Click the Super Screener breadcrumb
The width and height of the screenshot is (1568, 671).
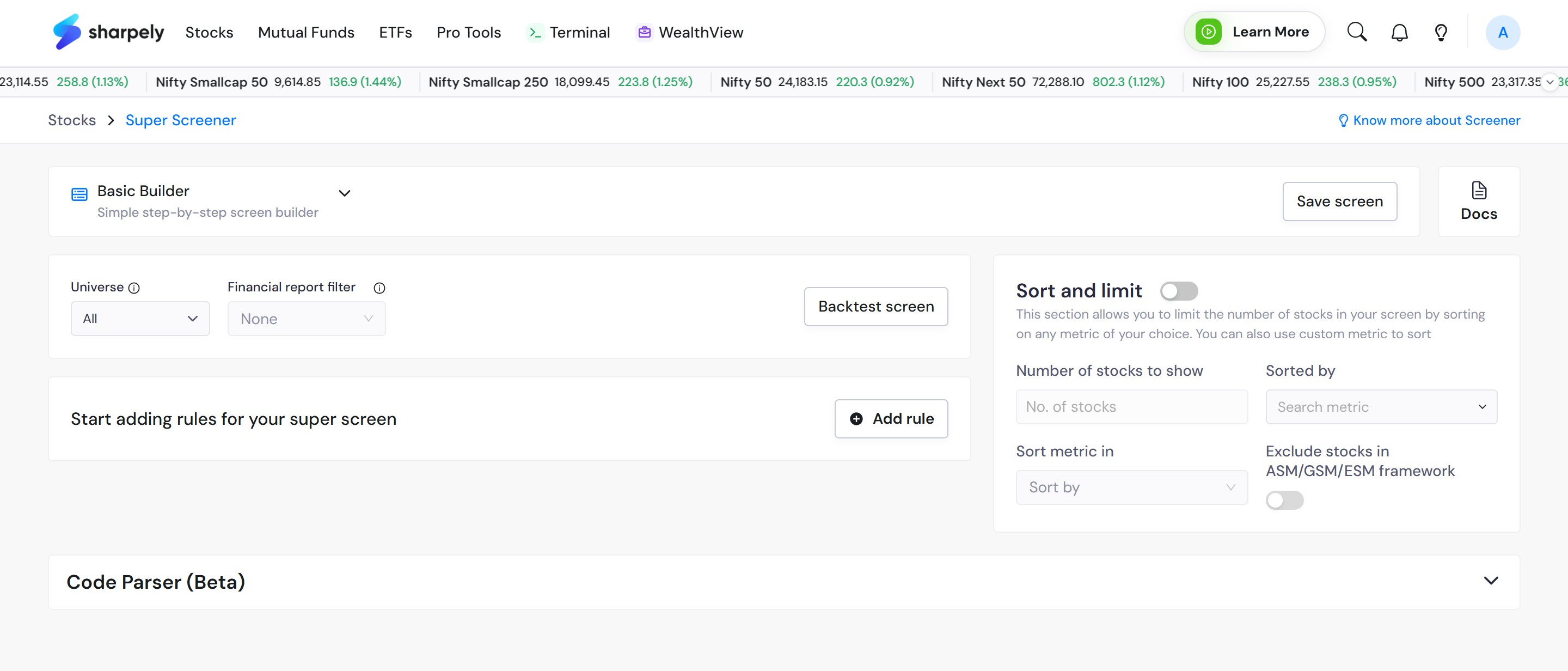click(180, 120)
